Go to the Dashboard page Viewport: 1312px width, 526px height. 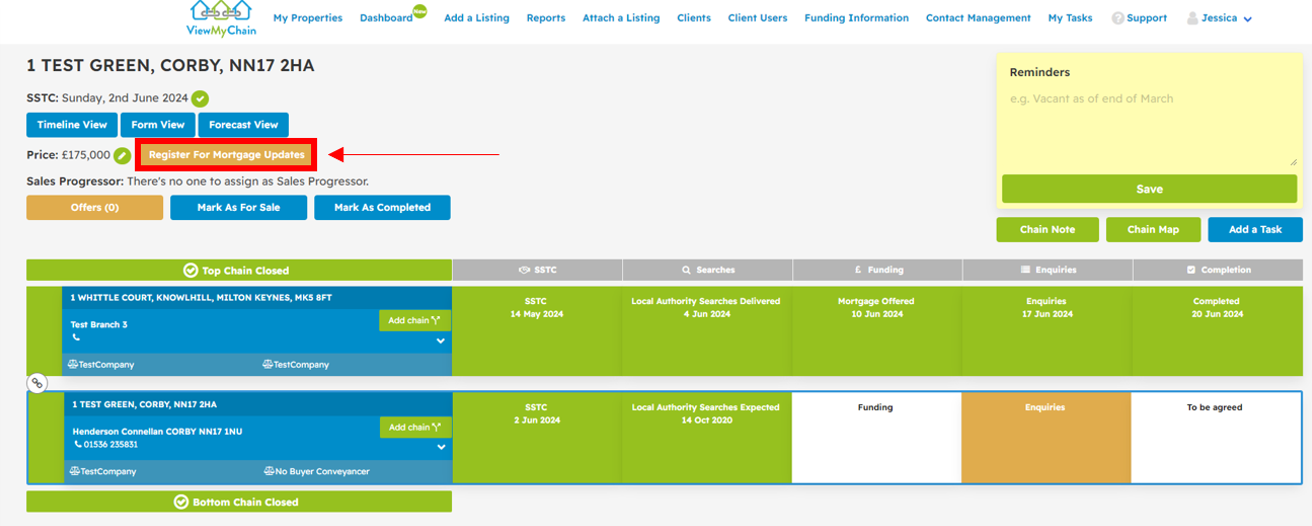(x=387, y=18)
